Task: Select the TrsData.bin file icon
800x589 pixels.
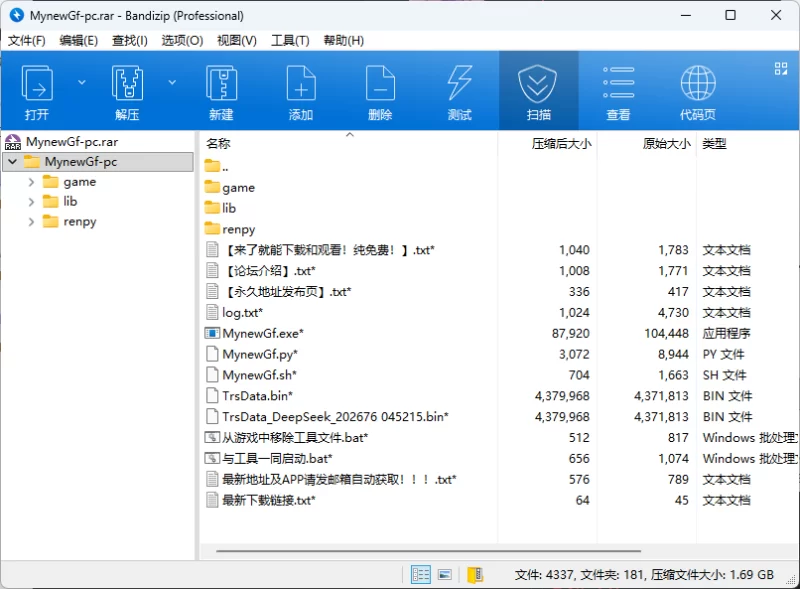Action: point(212,396)
